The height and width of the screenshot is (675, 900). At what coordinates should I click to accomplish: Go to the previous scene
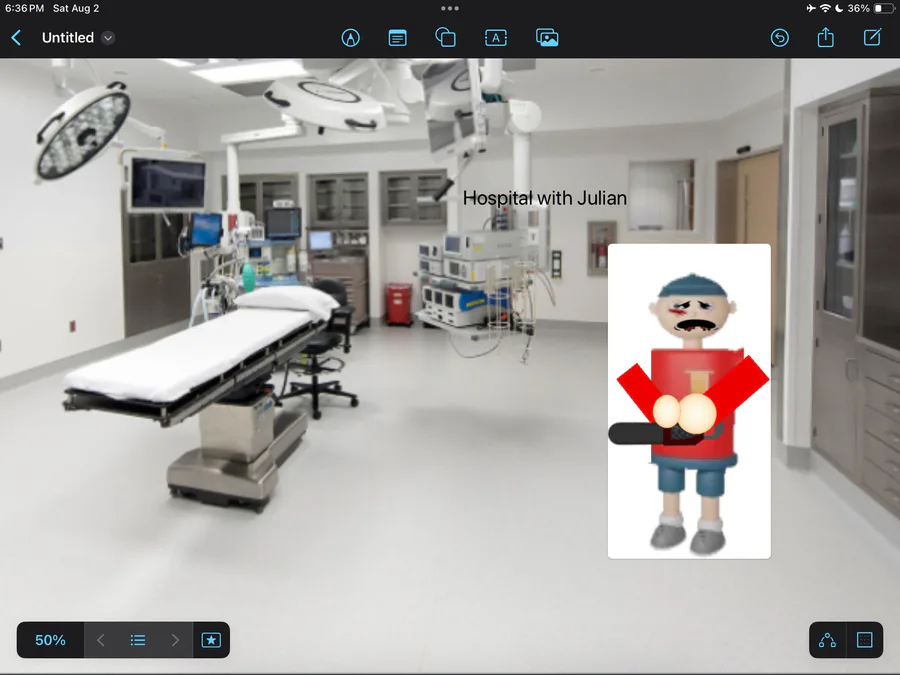click(100, 640)
